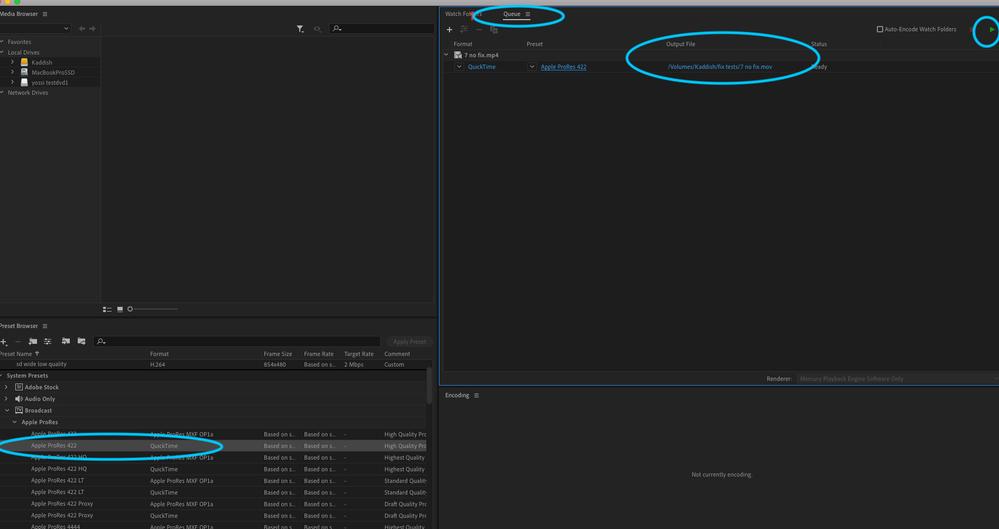Open the Apple ProRes 422 preset link in Queue
This screenshot has width=999, height=529.
563,67
